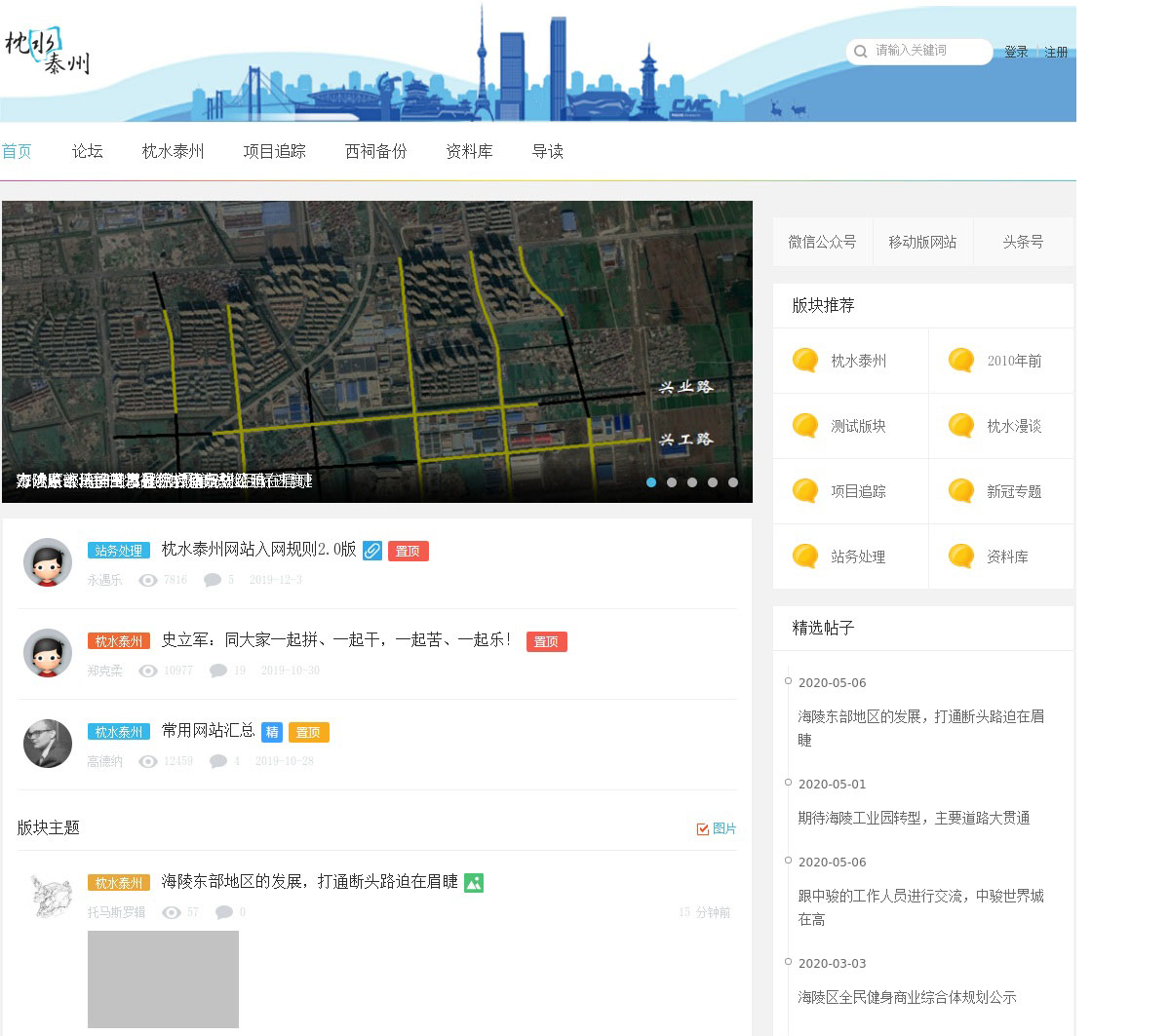This screenshot has height=1036, width=1170.
Task: Select the last carousel dot
Action: pyautogui.click(x=733, y=482)
